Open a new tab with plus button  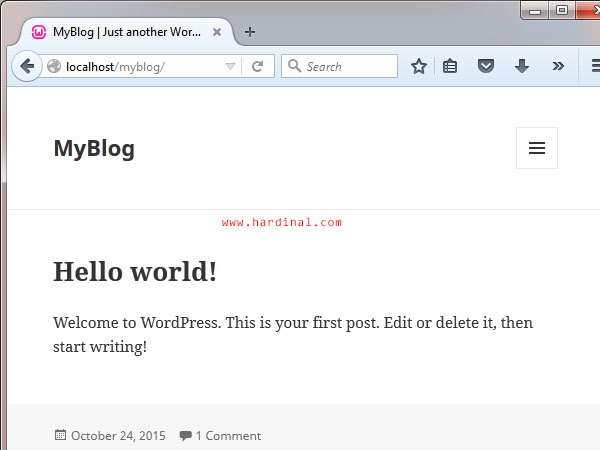click(250, 32)
